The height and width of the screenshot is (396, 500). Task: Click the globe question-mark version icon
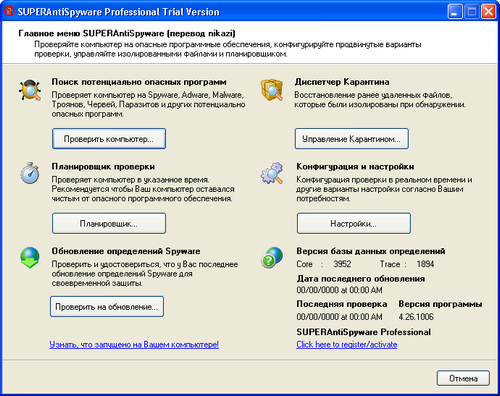[272, 257]
